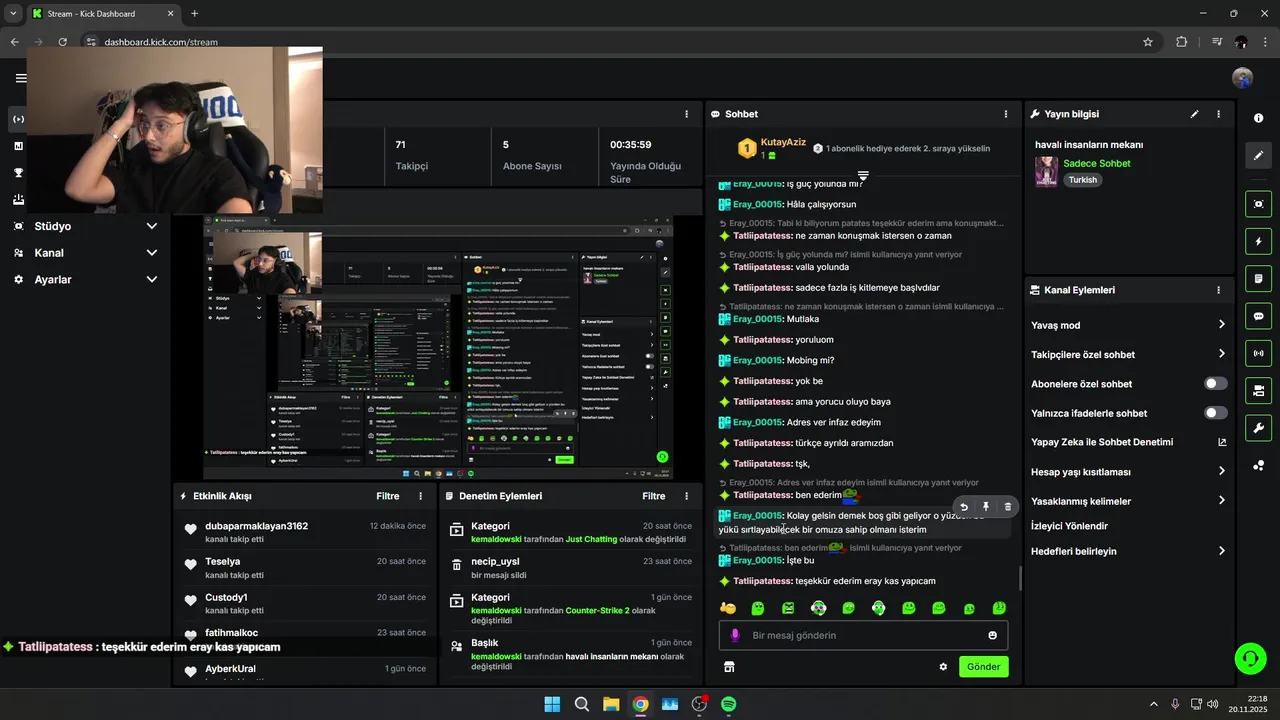Collapse the pinned leaderboard in Sohbet
Image resolution: width=1280 pixels, height=720 pixels.
[x=863, y=176]
